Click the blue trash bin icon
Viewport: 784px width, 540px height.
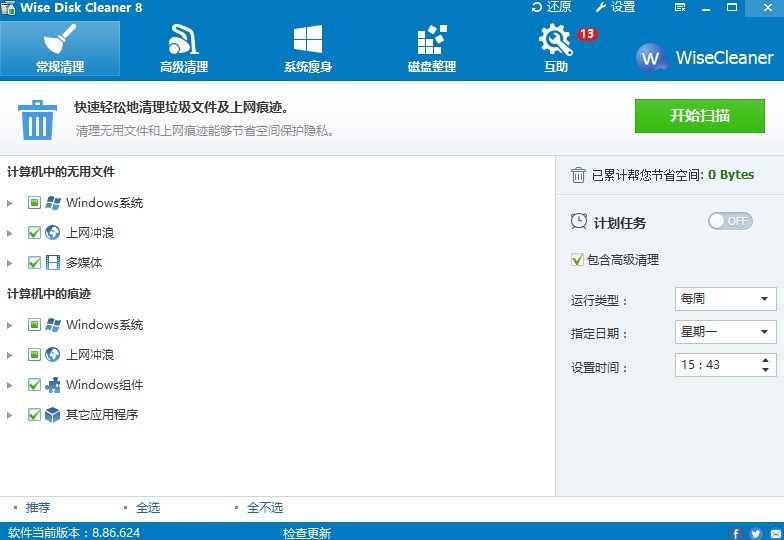pyautogui.click(x=38, y=120)
